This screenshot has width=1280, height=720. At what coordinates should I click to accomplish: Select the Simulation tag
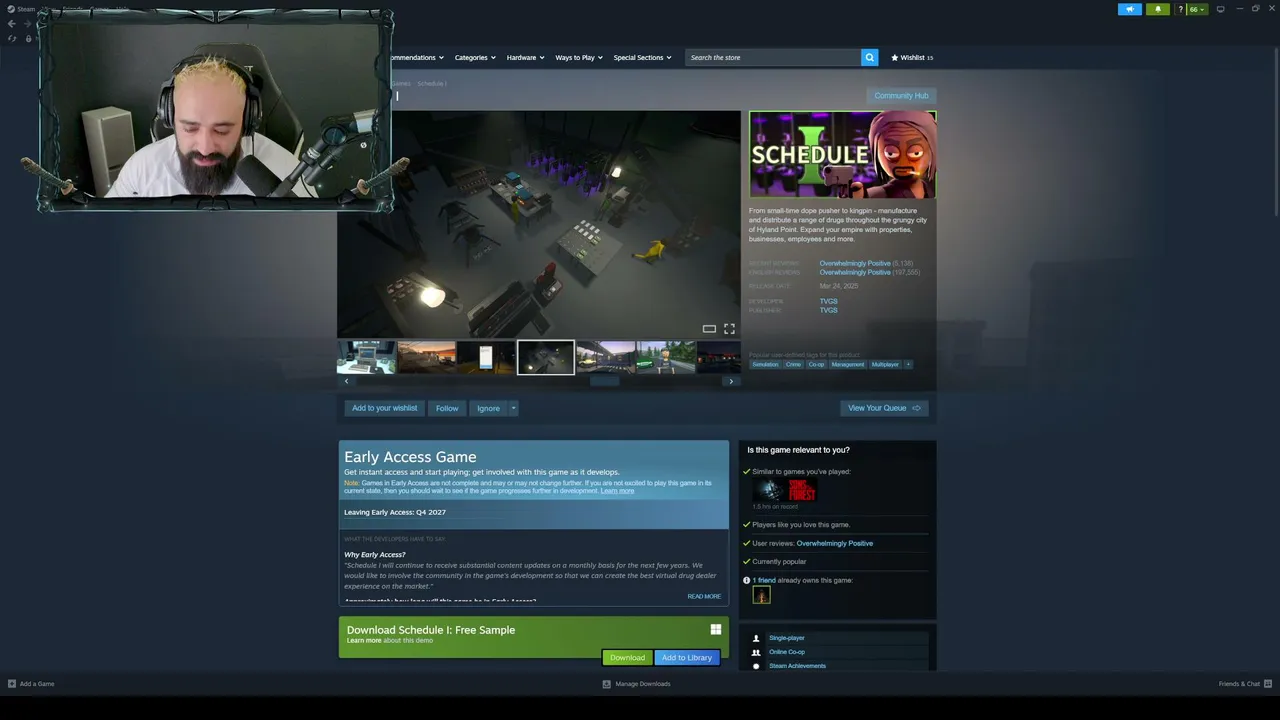(765, 364)
